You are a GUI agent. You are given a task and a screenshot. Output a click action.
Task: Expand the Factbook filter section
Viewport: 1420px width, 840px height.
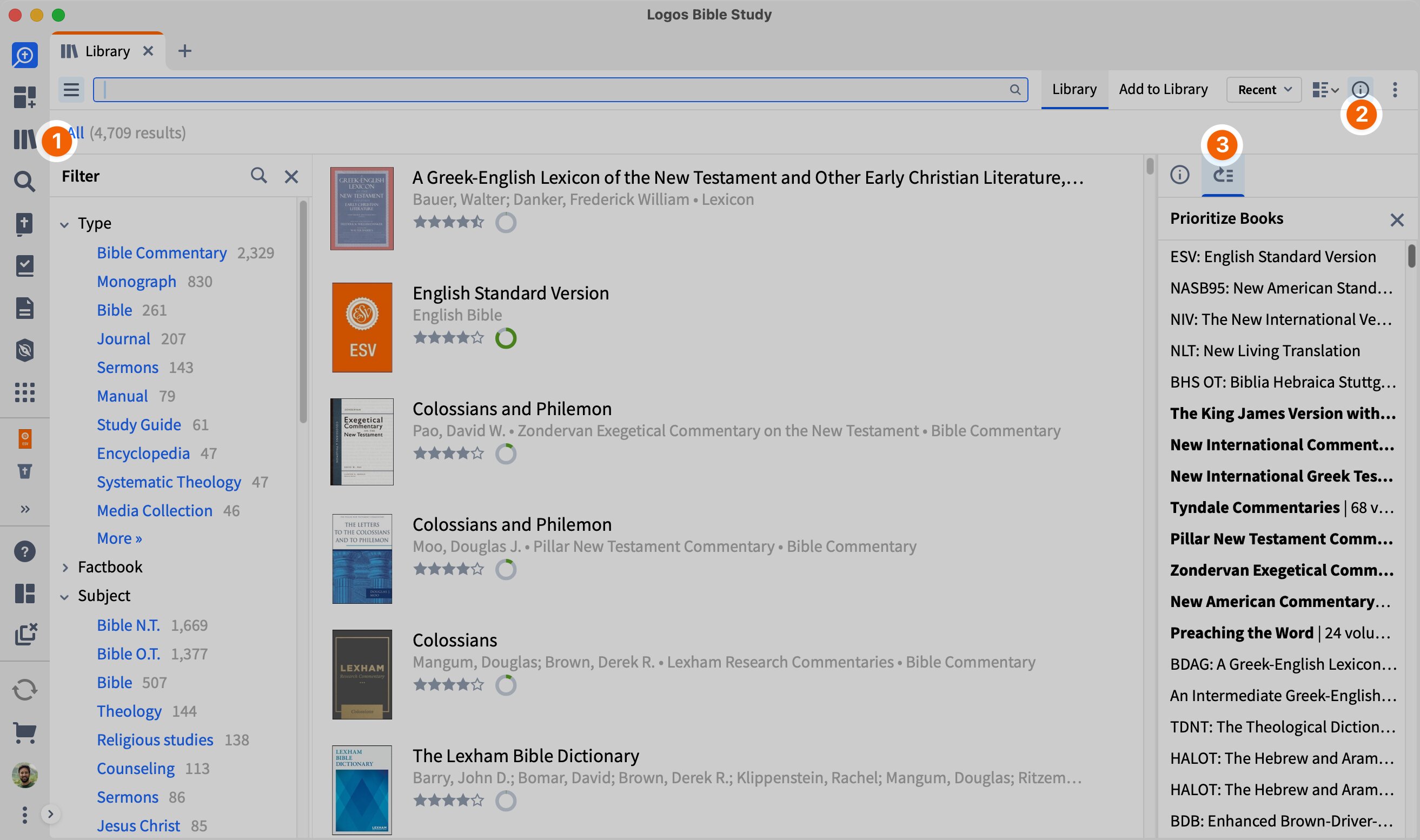click(x=64, y=567)
